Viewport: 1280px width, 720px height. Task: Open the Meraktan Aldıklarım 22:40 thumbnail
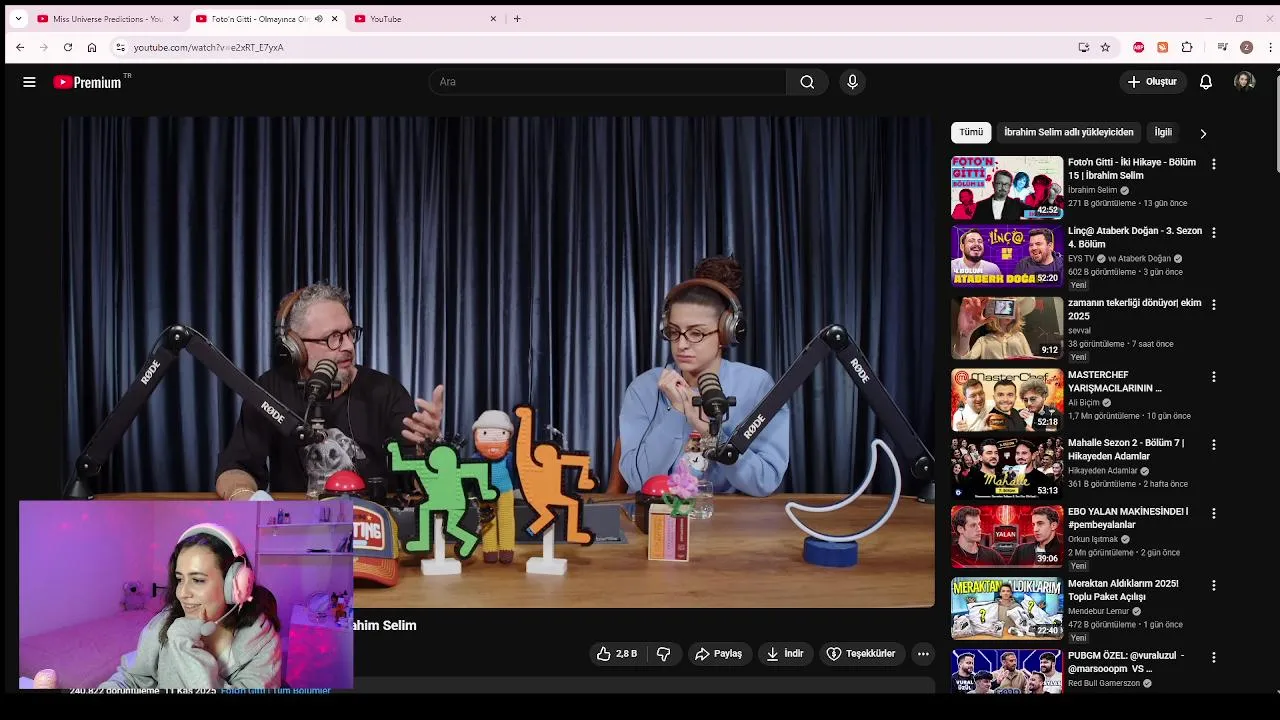click(1007, 608)
